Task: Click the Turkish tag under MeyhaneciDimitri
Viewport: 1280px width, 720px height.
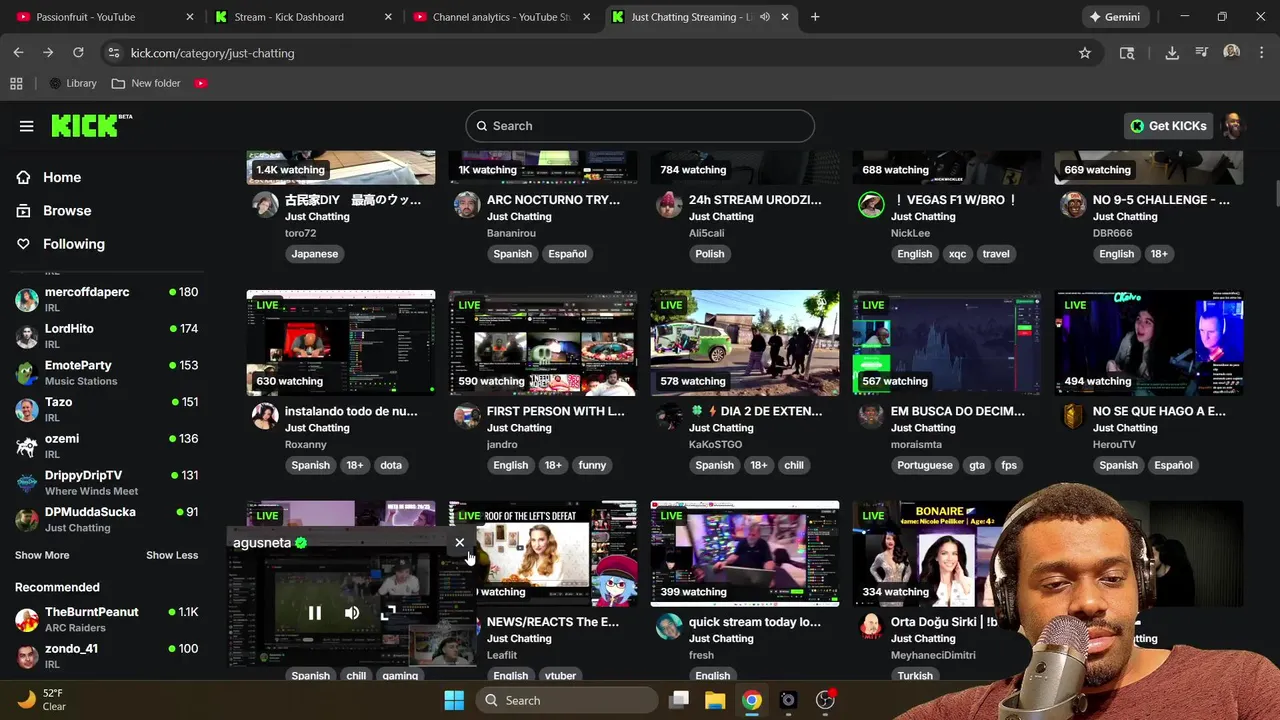Action: [x=915, y=676]
